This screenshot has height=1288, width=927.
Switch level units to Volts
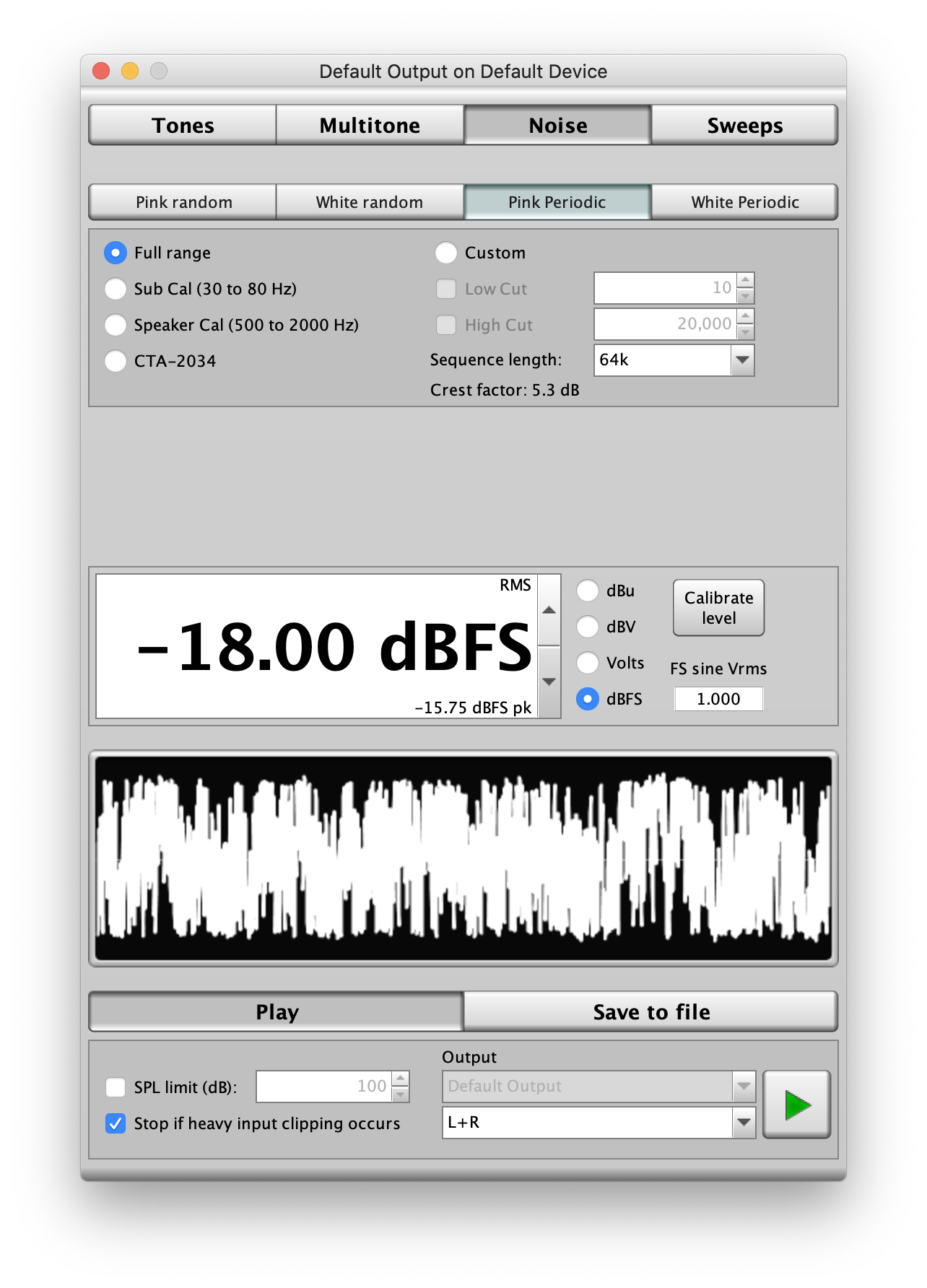click(588, 663)
